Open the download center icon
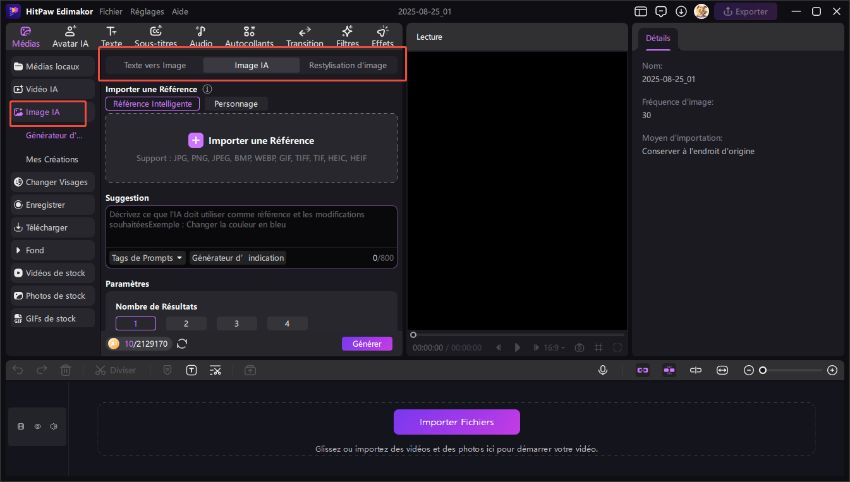Image resolution: width=850 pixels, height=482 pixels. [681, 11]
